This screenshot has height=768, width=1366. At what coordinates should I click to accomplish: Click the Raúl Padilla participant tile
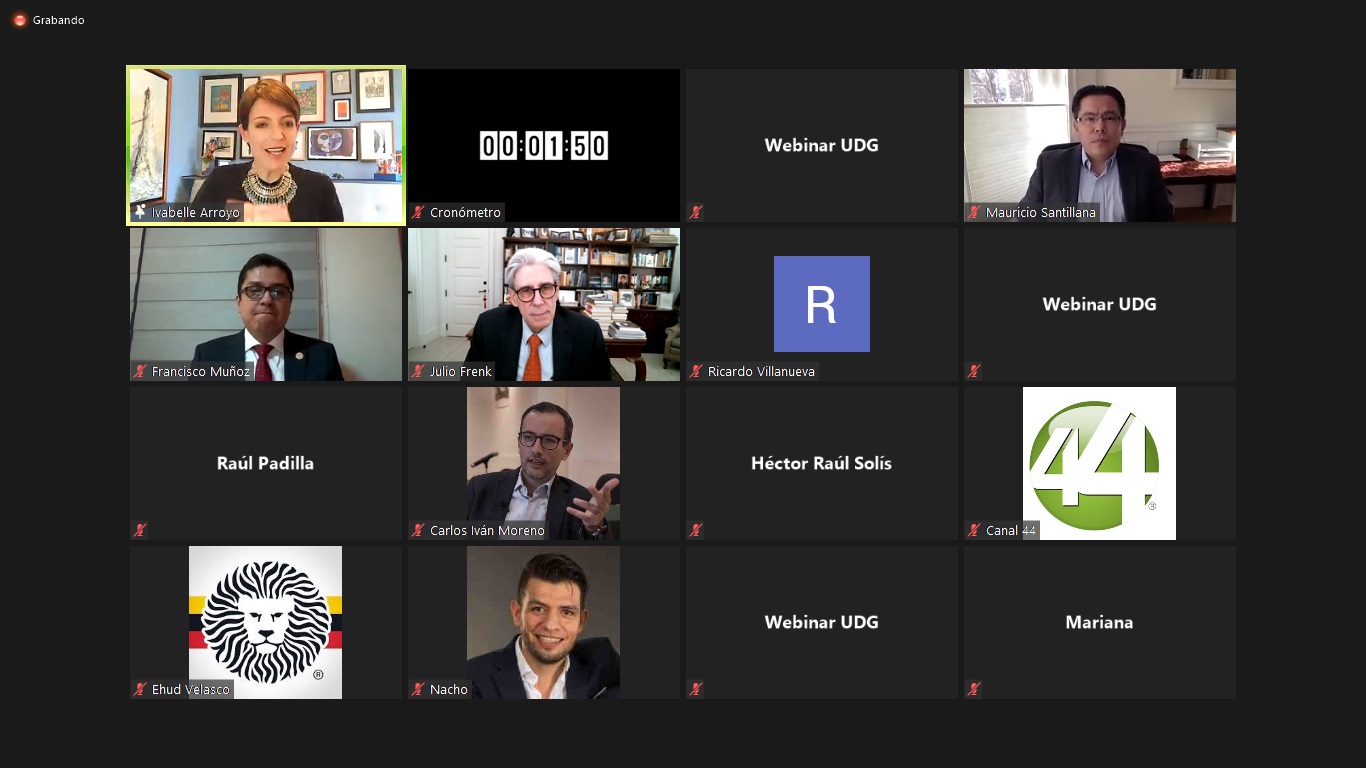pyautogui.click(x=266, y=463)
